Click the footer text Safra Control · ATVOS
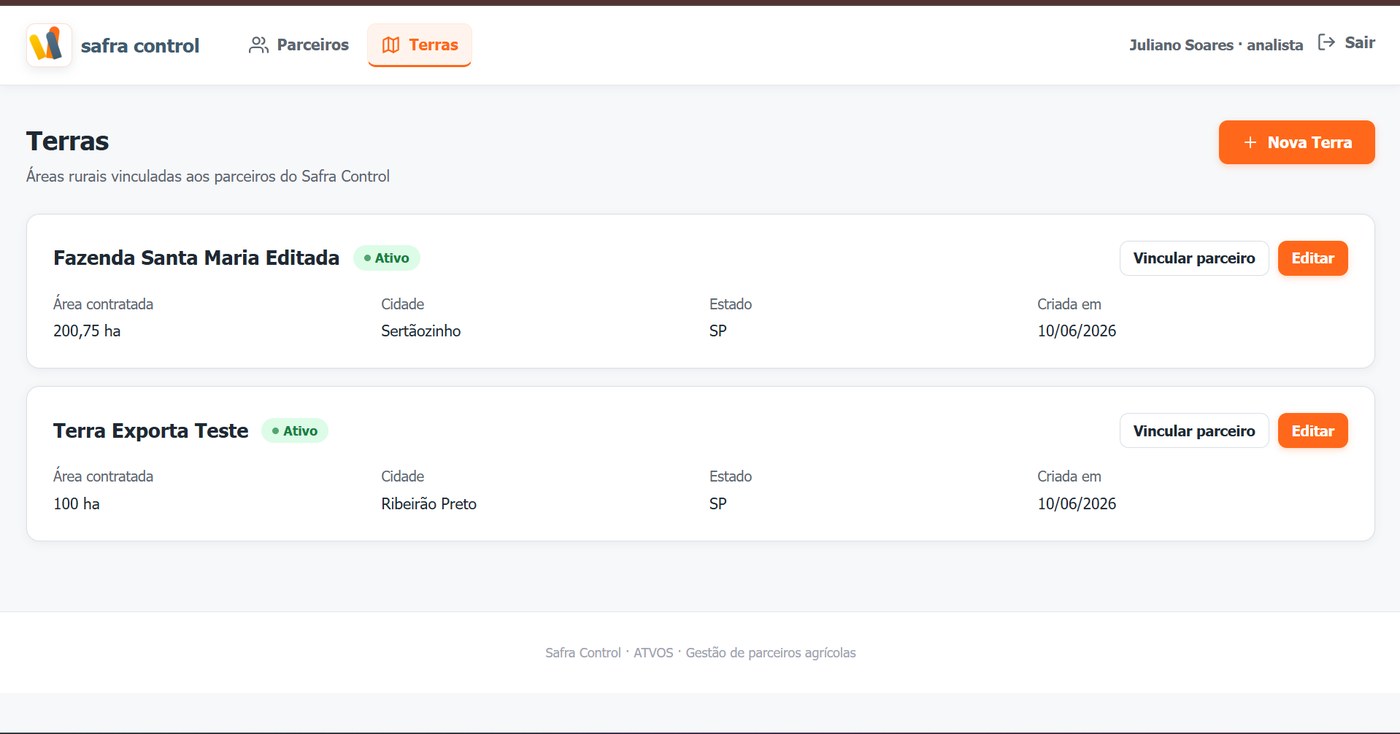This screenshot has height=734, width=1400. click(610, 653)
